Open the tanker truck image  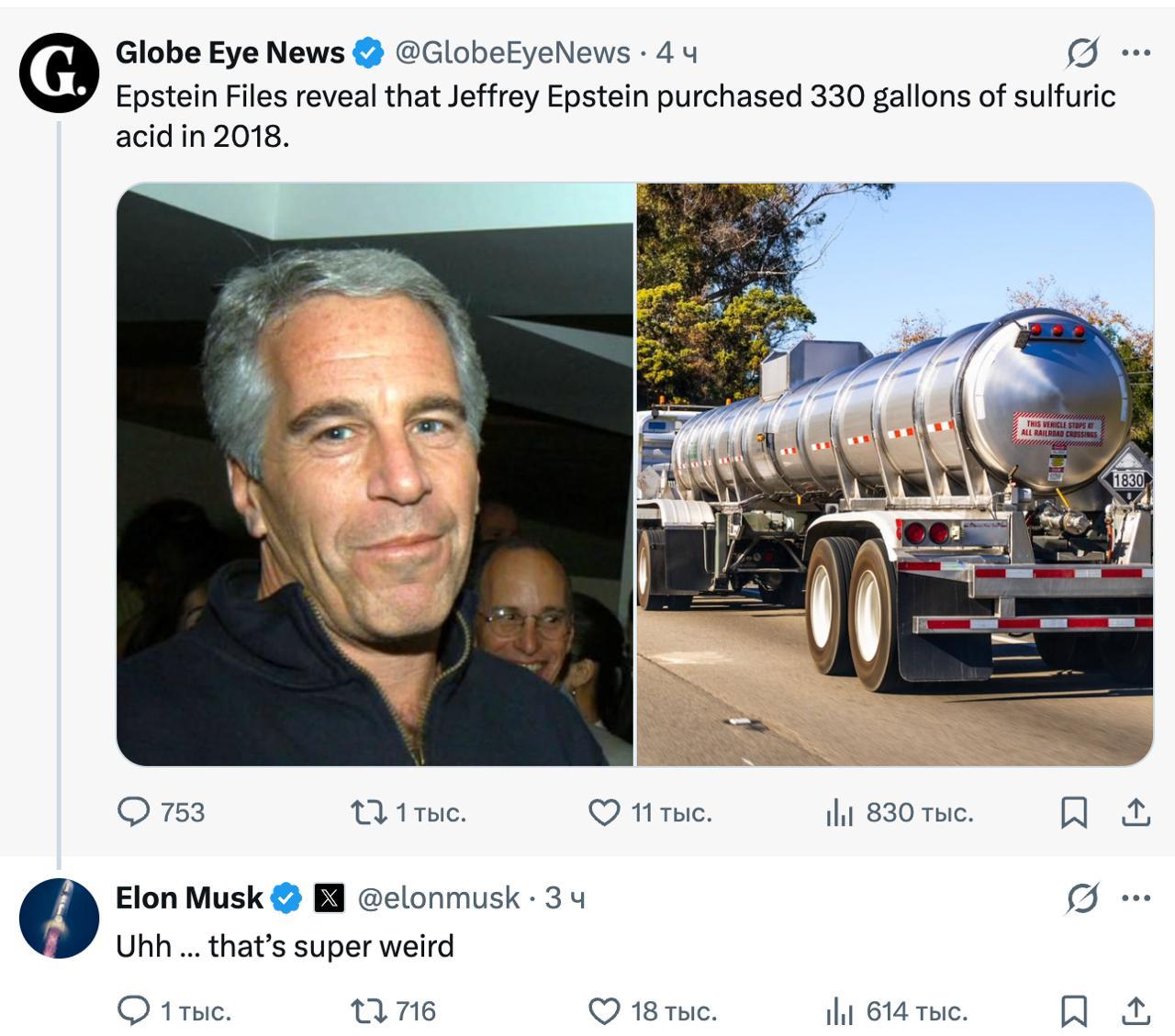pyautogui.click(x=895, y=474)
